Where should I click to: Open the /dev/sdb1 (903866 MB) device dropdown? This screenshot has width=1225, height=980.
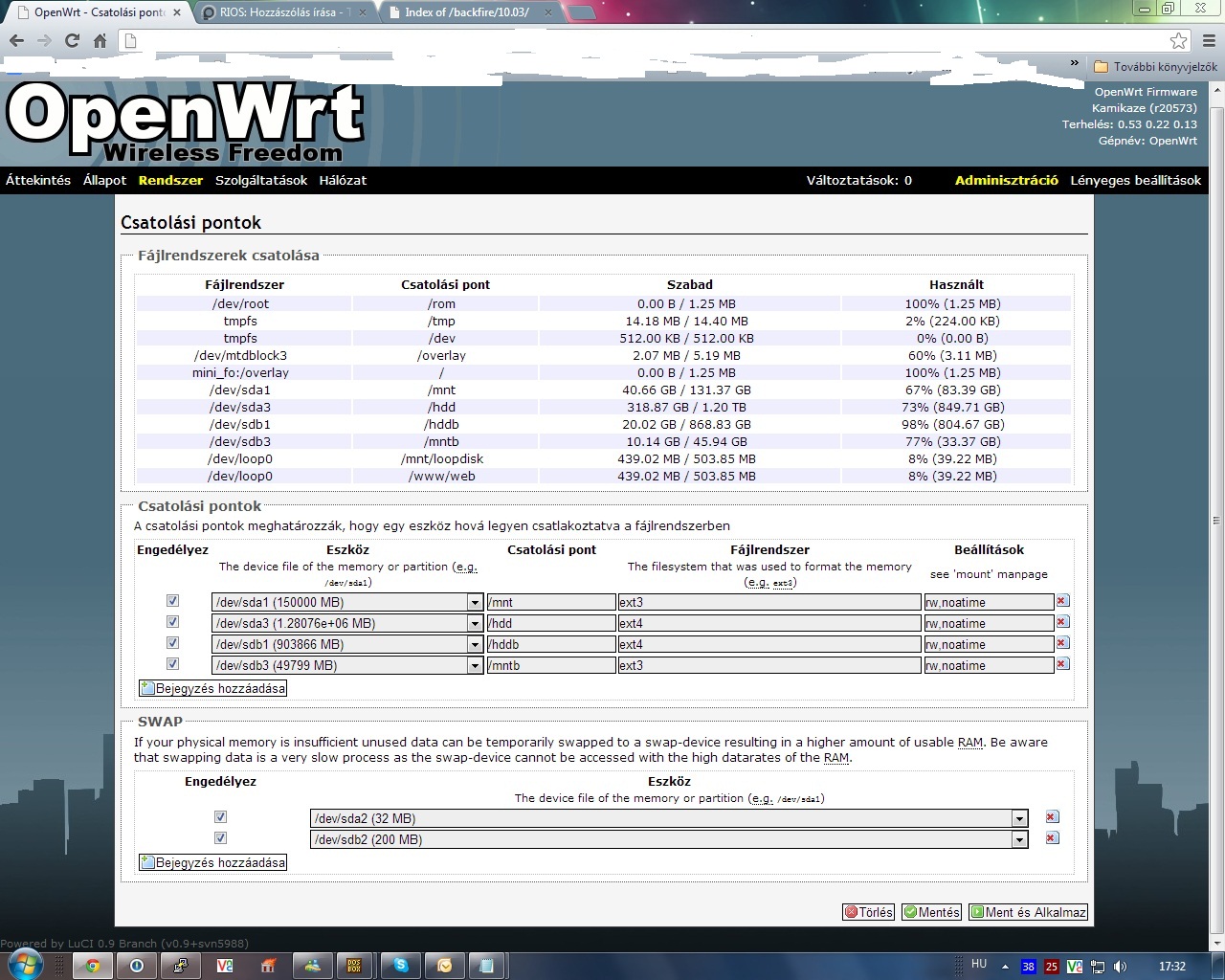(x=346, y=644)
